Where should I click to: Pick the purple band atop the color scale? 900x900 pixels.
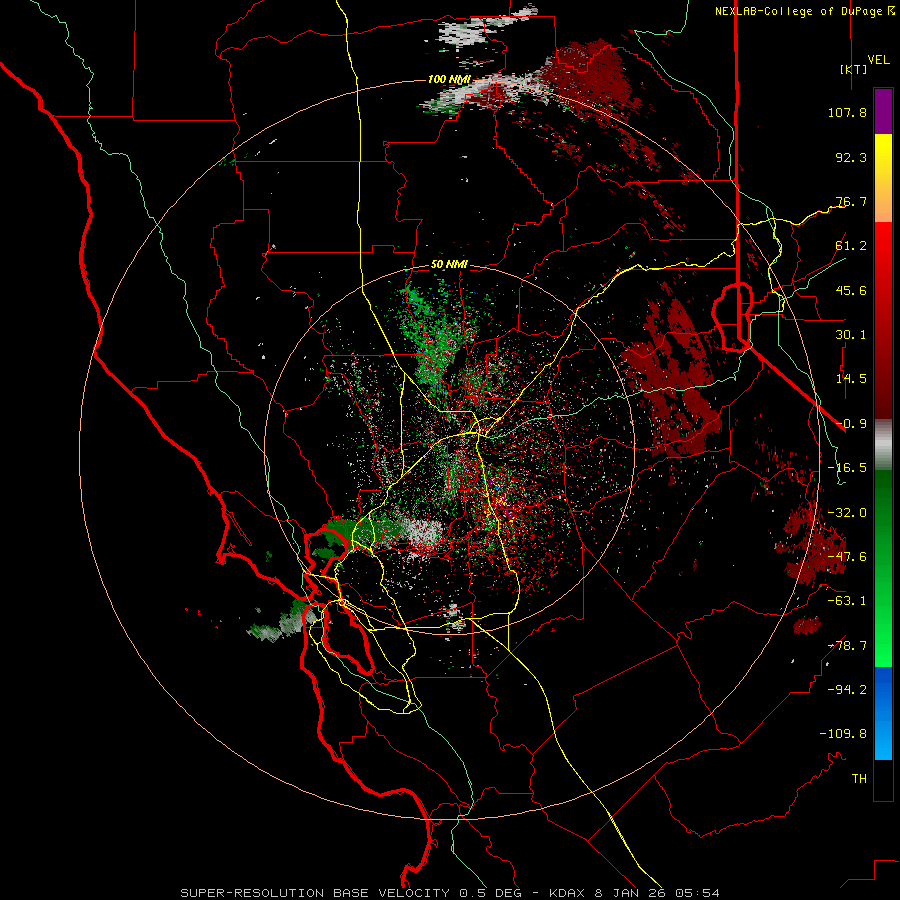point(883,112)
